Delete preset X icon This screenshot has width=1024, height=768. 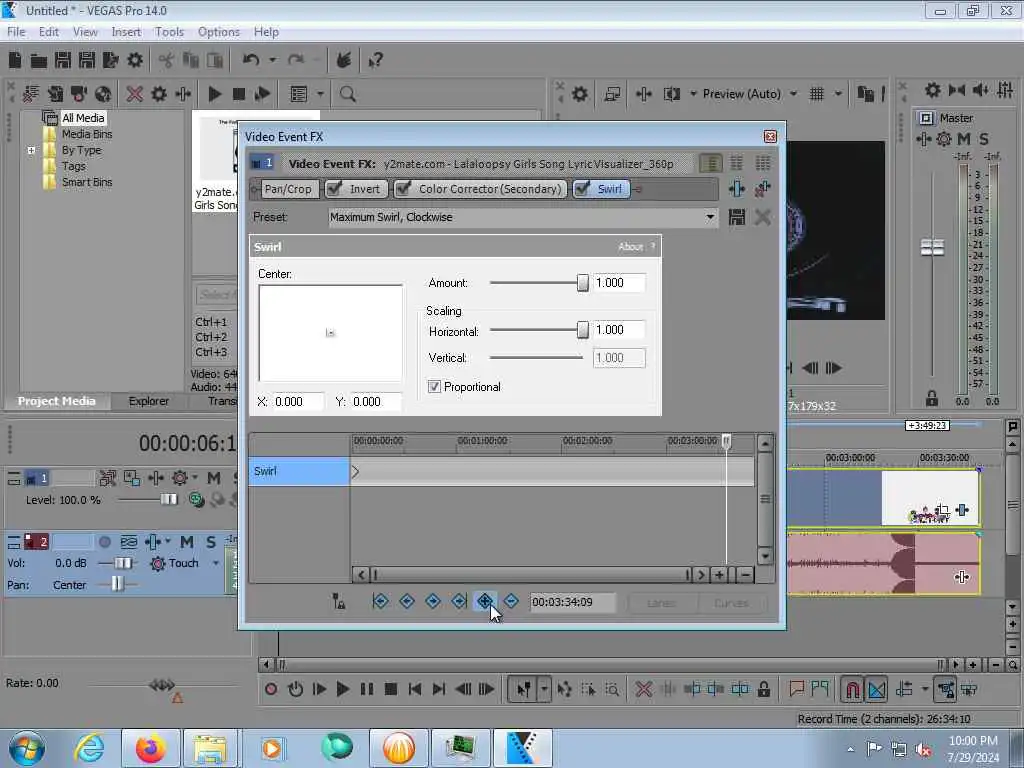click(762, 217)
